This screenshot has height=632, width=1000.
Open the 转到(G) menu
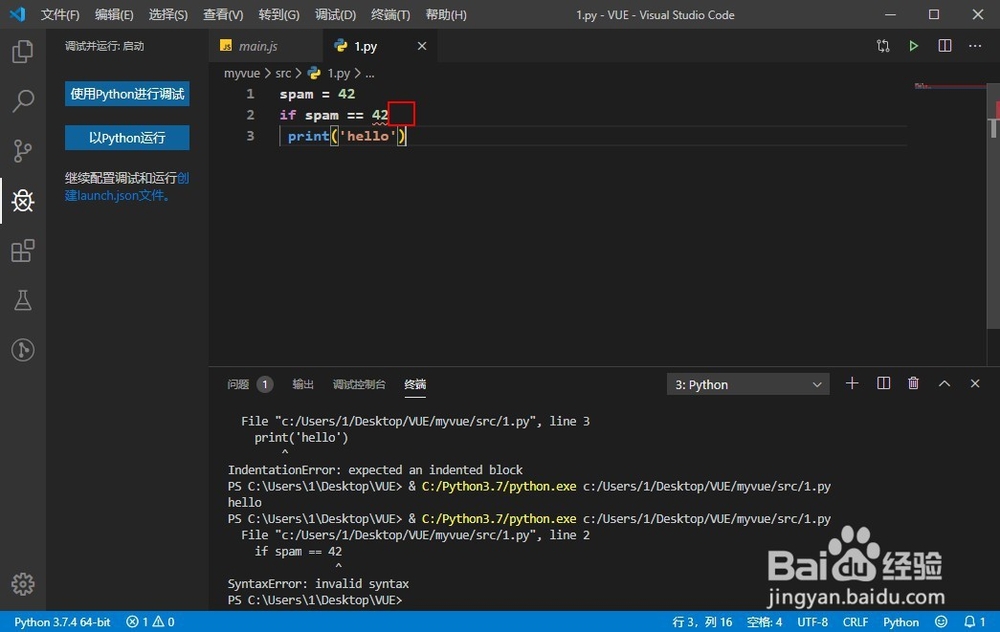[279, 15]
